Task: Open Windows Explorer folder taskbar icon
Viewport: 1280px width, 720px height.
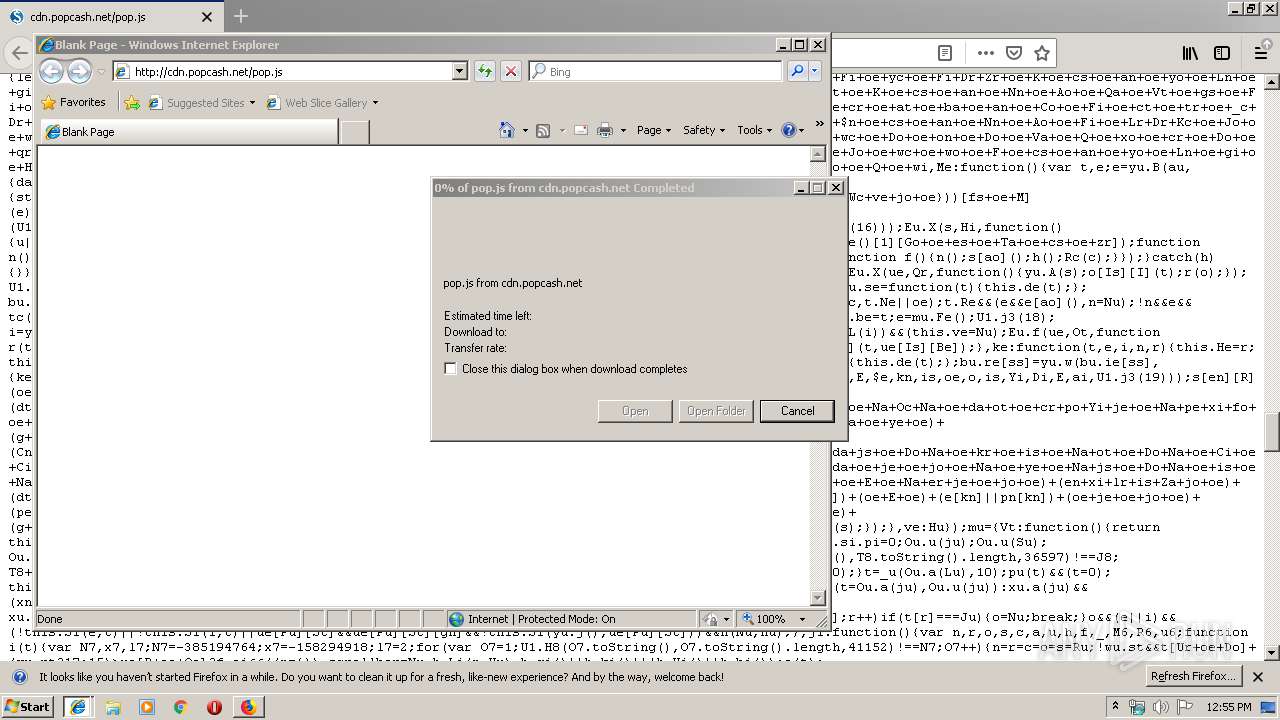Action: click(113, 707)
